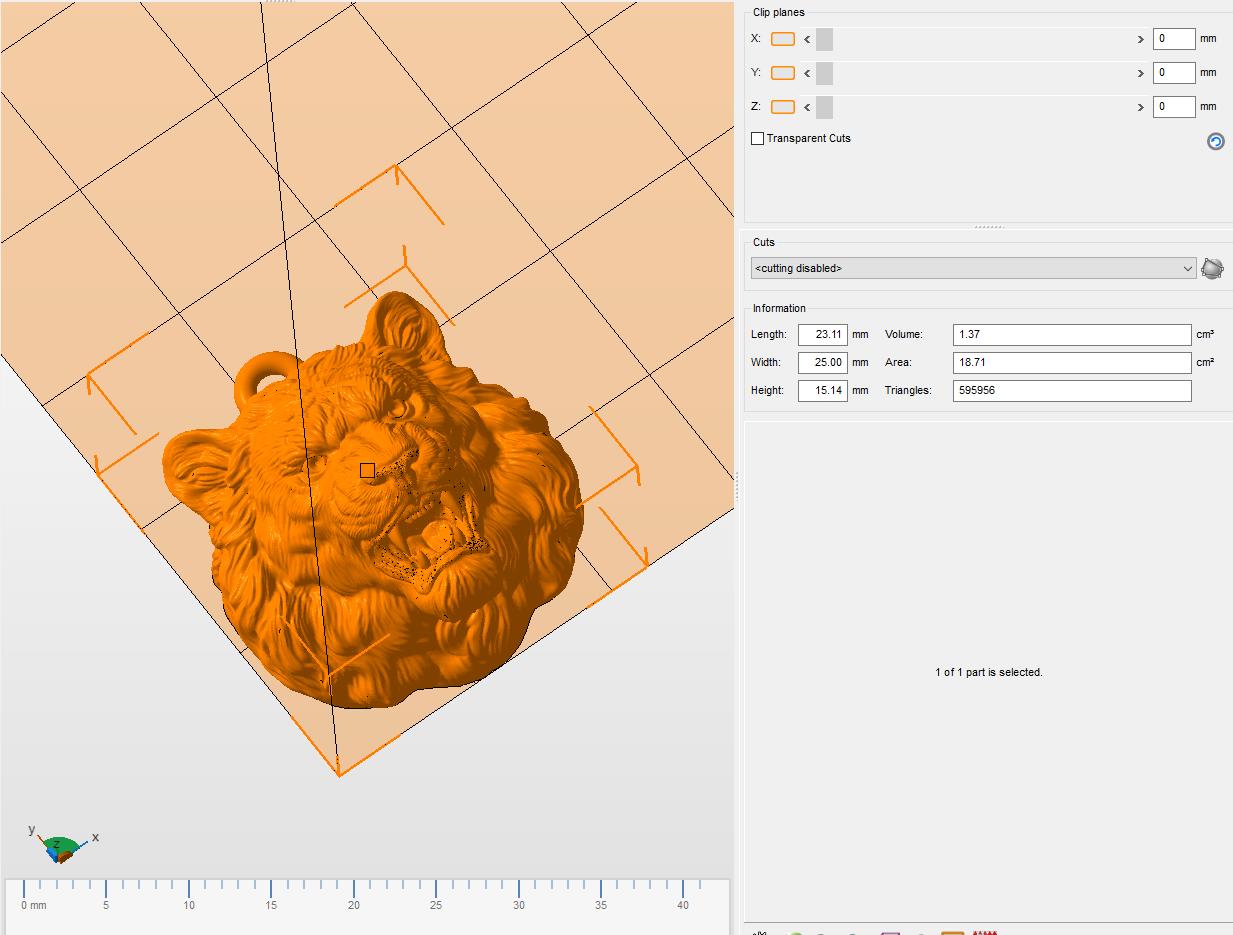Increase the Z clip plane with right arrow
Image resolution: width=1233 pixels, height=935 pixels.
pos(1140,107)
